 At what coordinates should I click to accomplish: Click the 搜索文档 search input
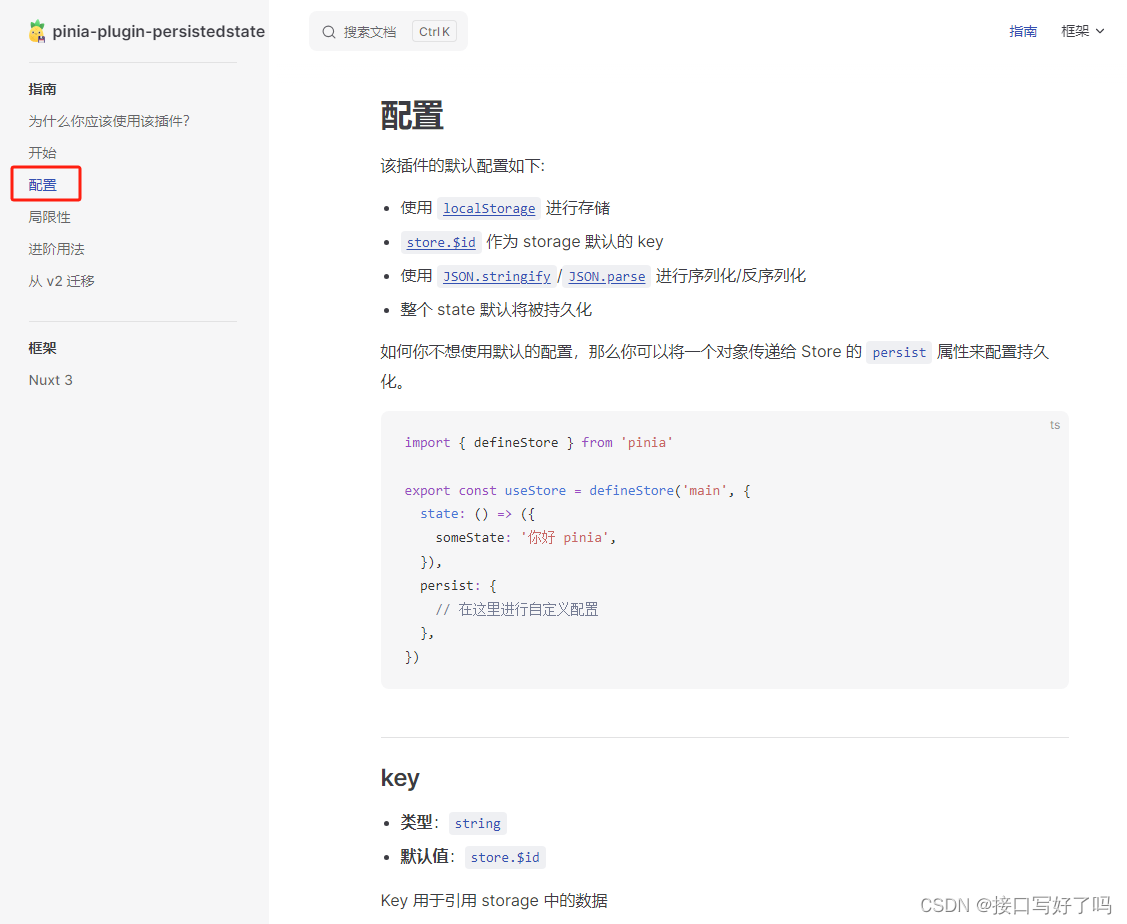coord(368,31)
